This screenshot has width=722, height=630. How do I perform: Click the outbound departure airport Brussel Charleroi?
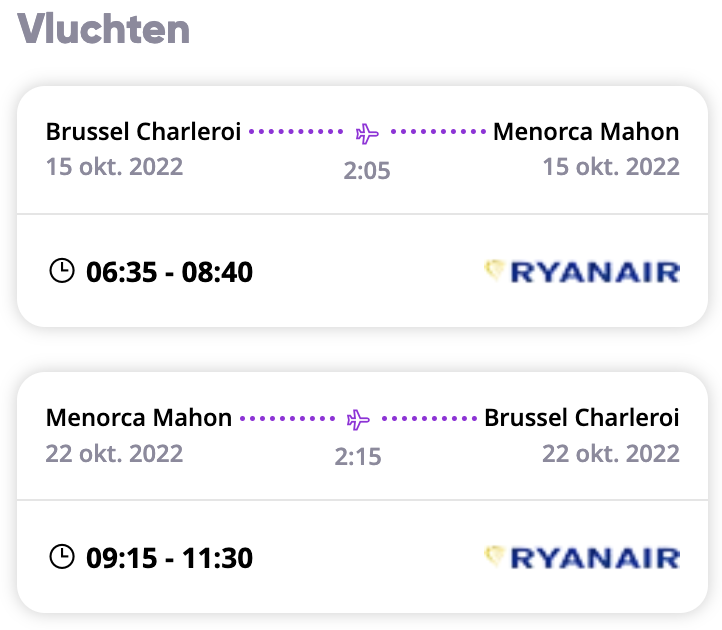[143, 132]
